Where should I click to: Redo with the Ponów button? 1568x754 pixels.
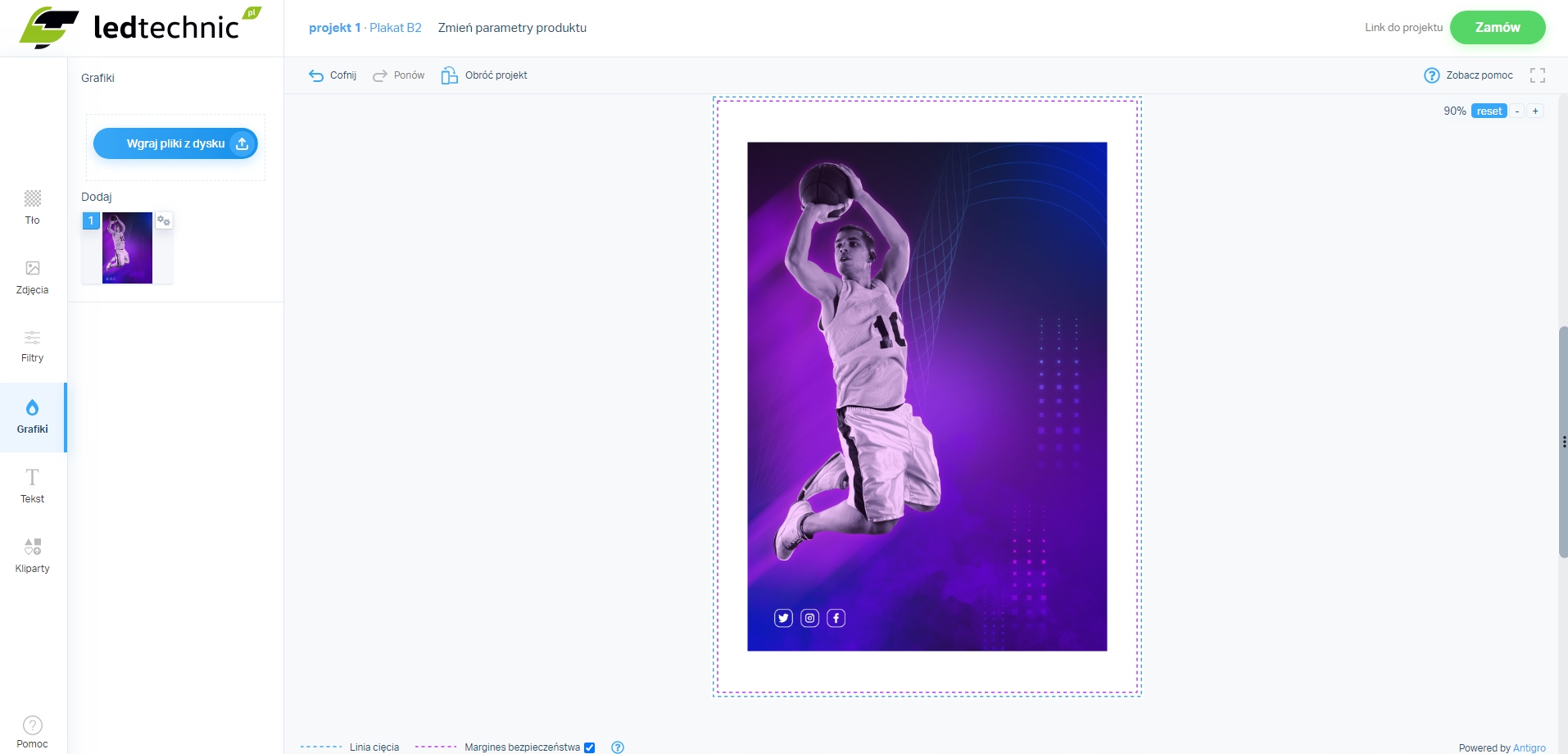(398, 75)
